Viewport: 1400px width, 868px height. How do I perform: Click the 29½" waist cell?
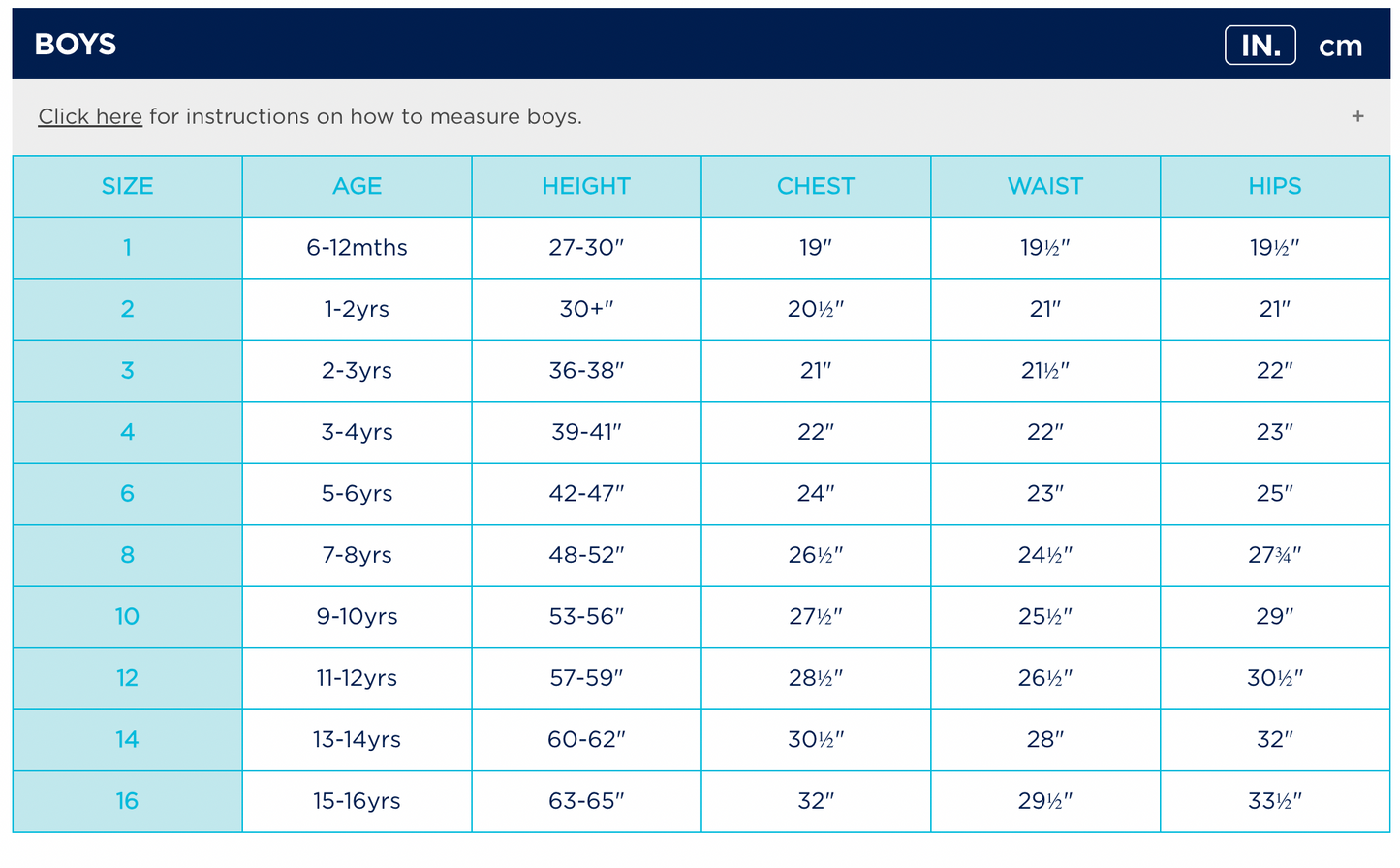[1045, 801]
